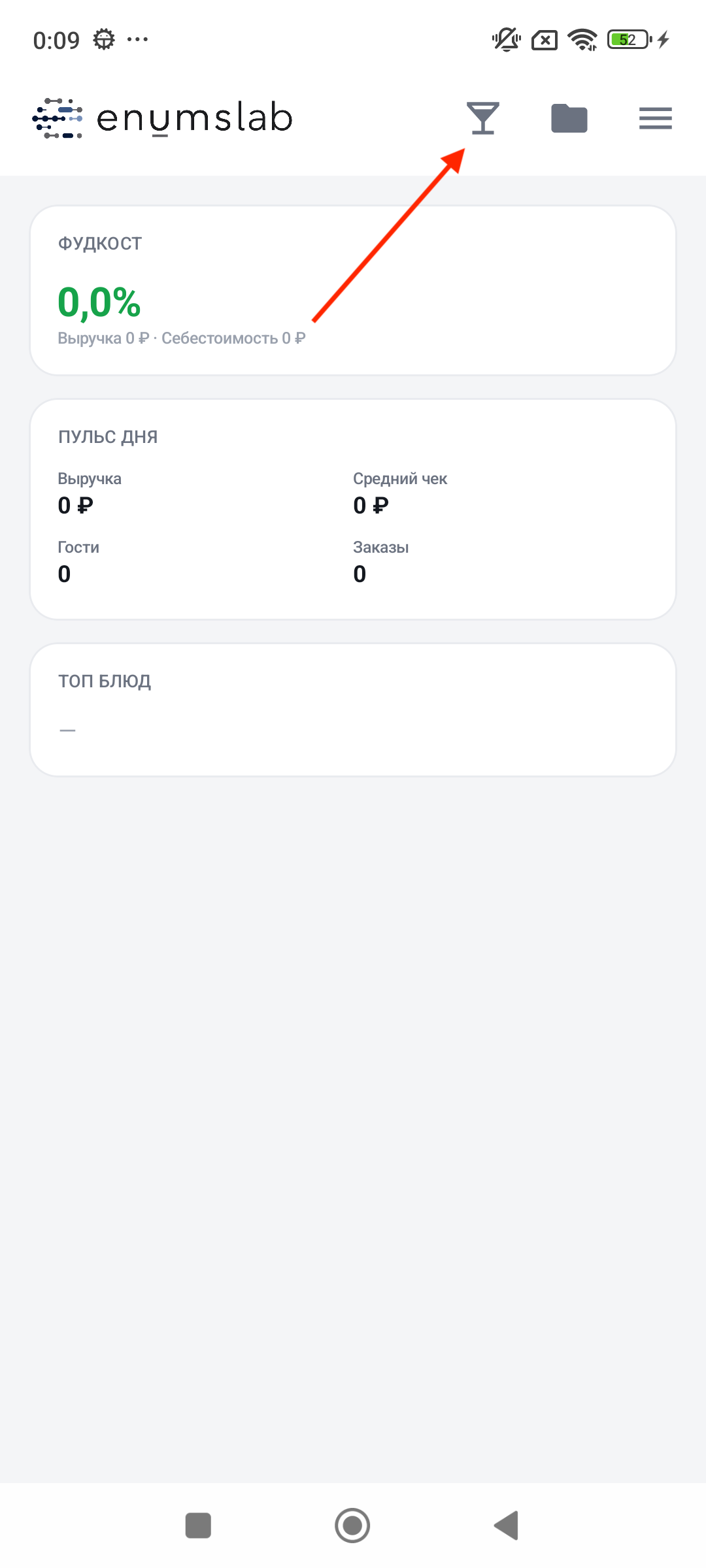This screenshot has height=1568, width=706.
Task: Tap the three dots in status bar
Action: 137,40
